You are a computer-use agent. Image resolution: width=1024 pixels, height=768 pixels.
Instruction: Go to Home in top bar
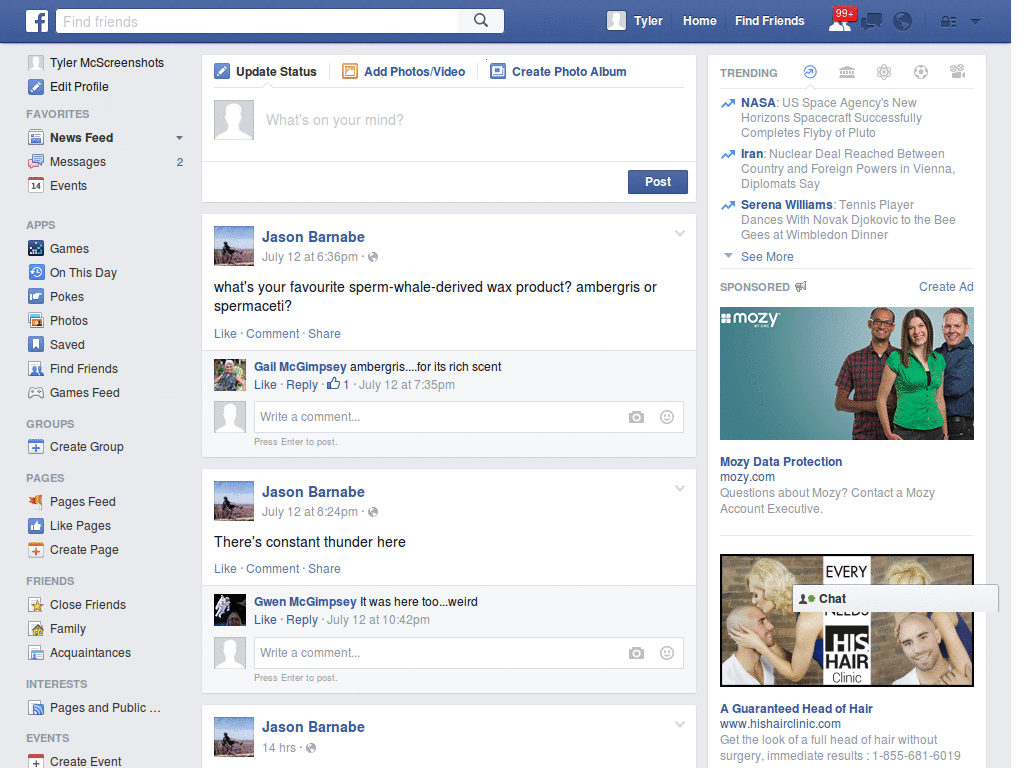699,21
